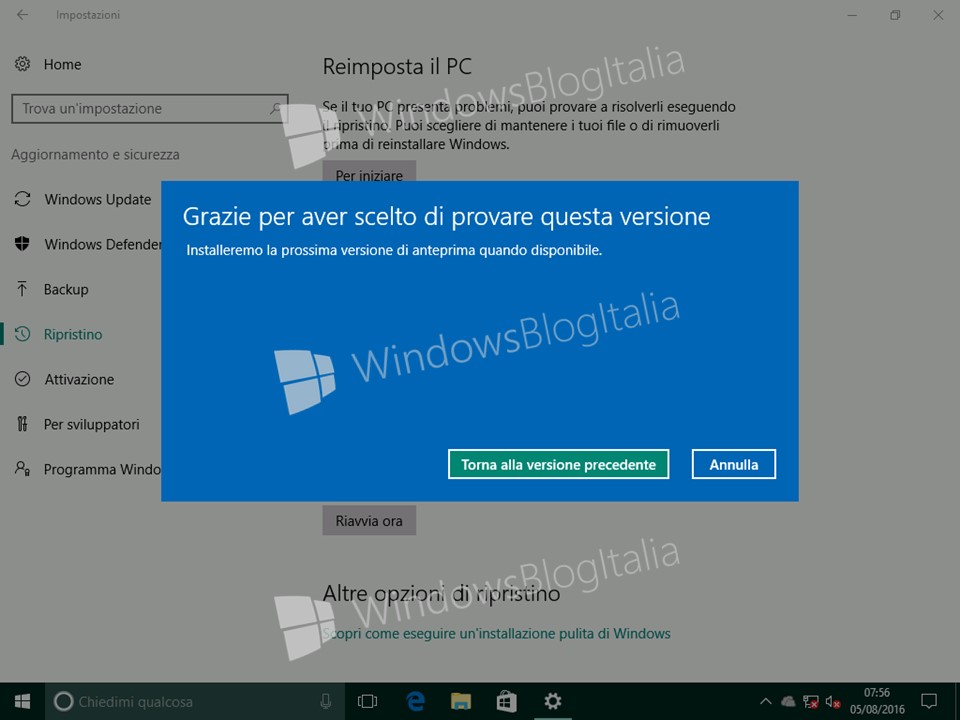The width and height of the screenshot is (960, 720).
Task: Click the muted volume tray icon
Action: click(833, 702)
